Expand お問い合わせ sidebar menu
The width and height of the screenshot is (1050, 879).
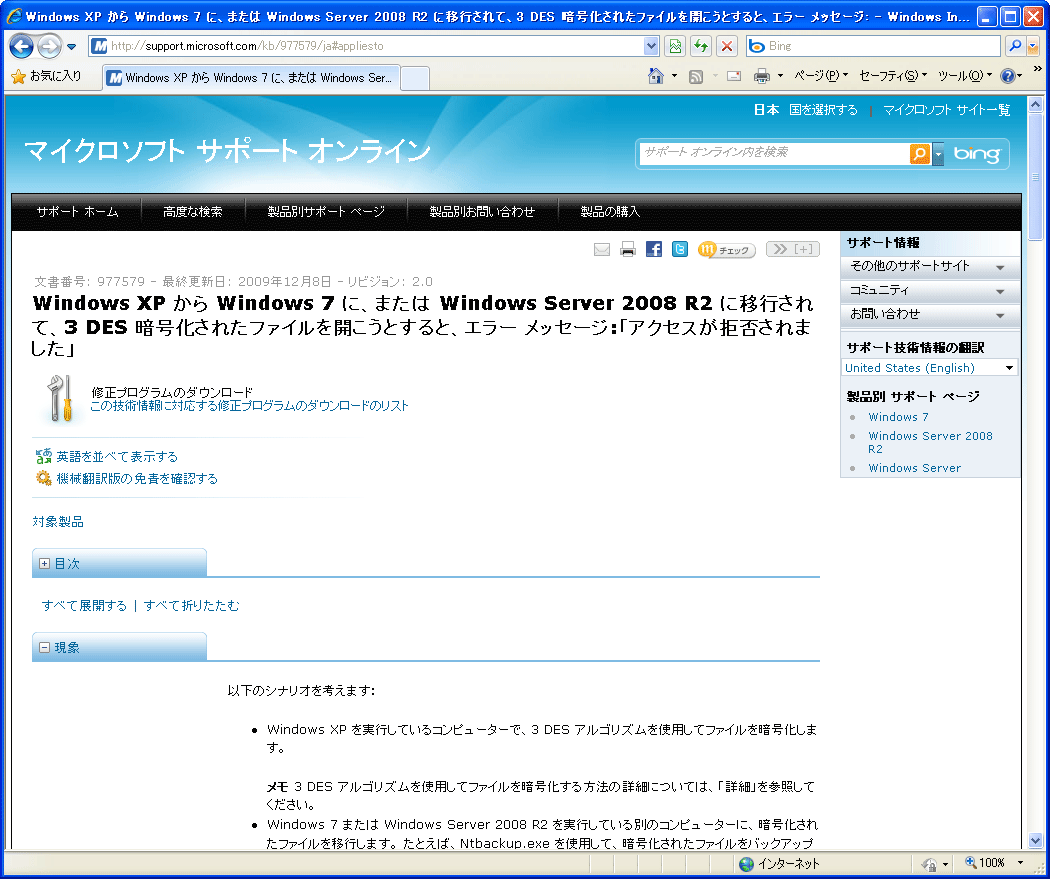pyautogui.click(x=930, y=315)
